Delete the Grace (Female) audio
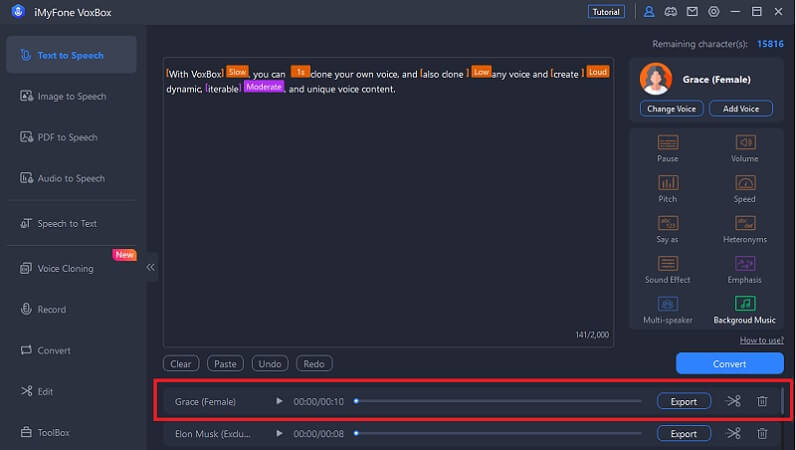The width and height of the screenshot is (796, 450). point(762,401)
